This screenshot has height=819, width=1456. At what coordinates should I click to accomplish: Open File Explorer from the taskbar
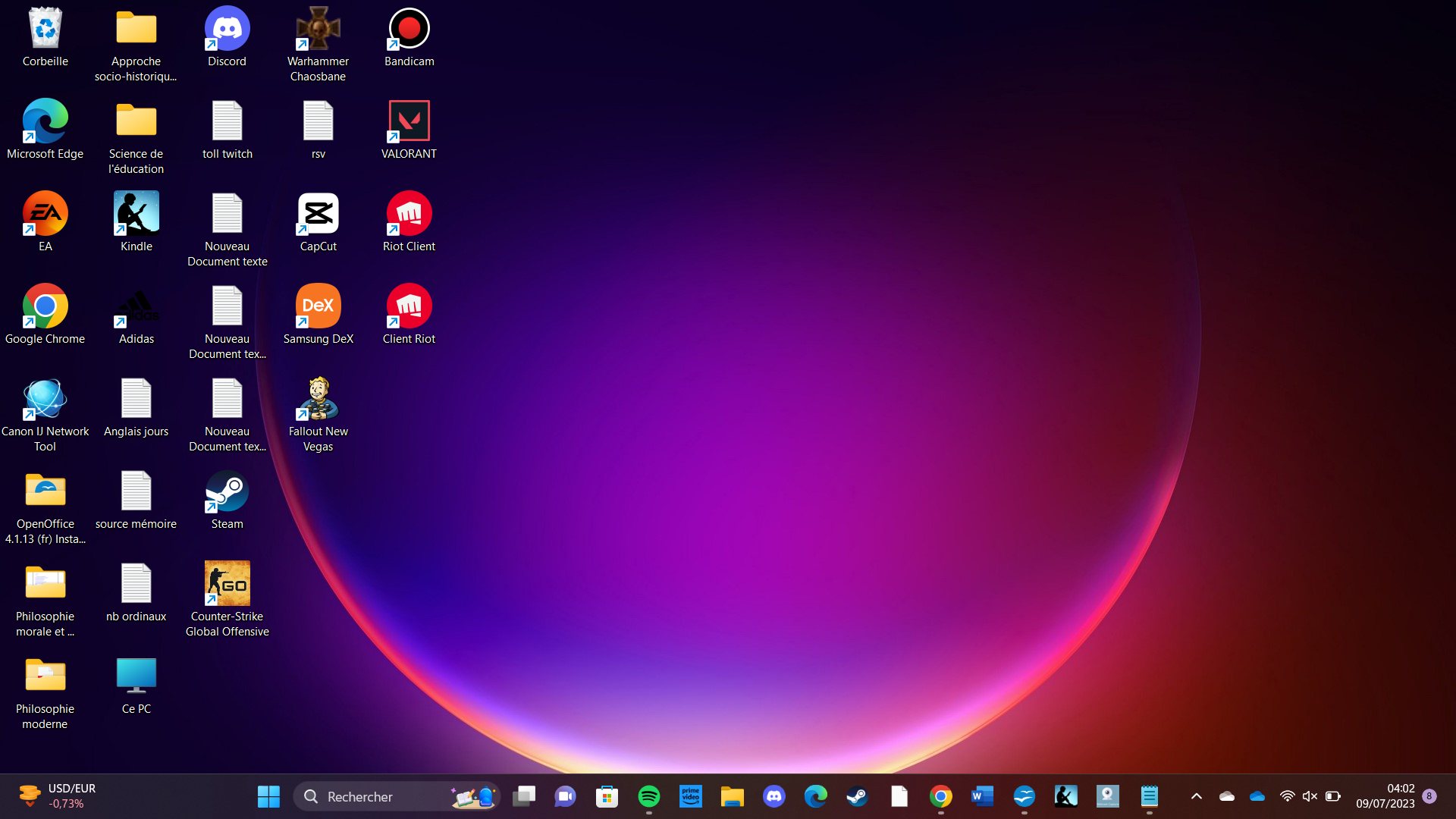point(733,796)
